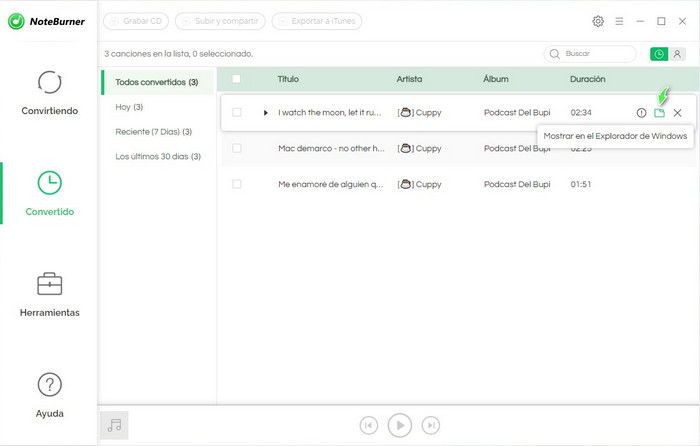
Task: Show I watch the moon file in Explorer
Action: (659, 113)
